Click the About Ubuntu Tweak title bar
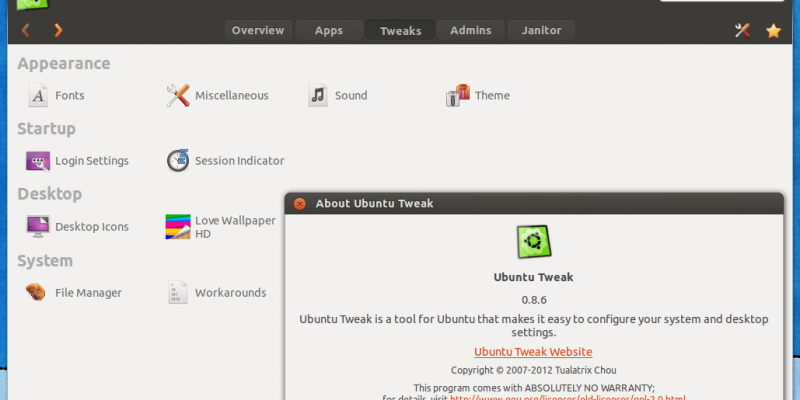This screenshot has width=800, height=400. [534, 204]
